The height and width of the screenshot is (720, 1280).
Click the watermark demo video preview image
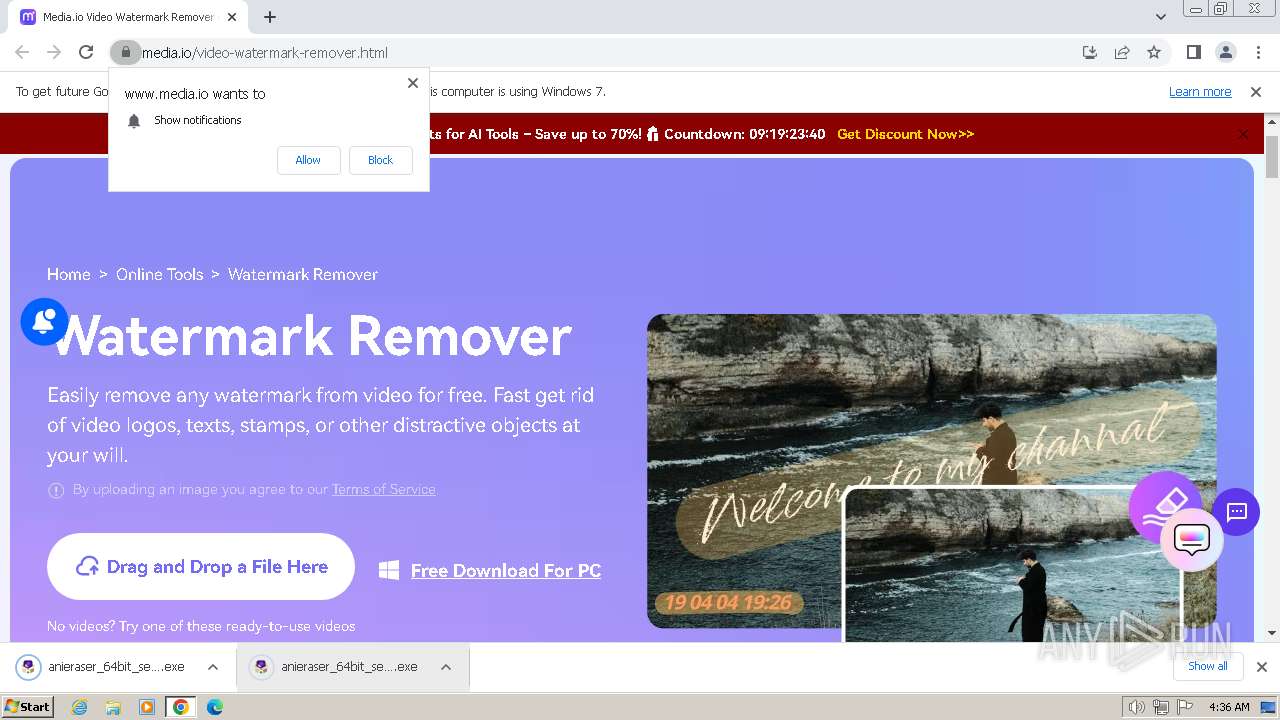click(931, 471)
